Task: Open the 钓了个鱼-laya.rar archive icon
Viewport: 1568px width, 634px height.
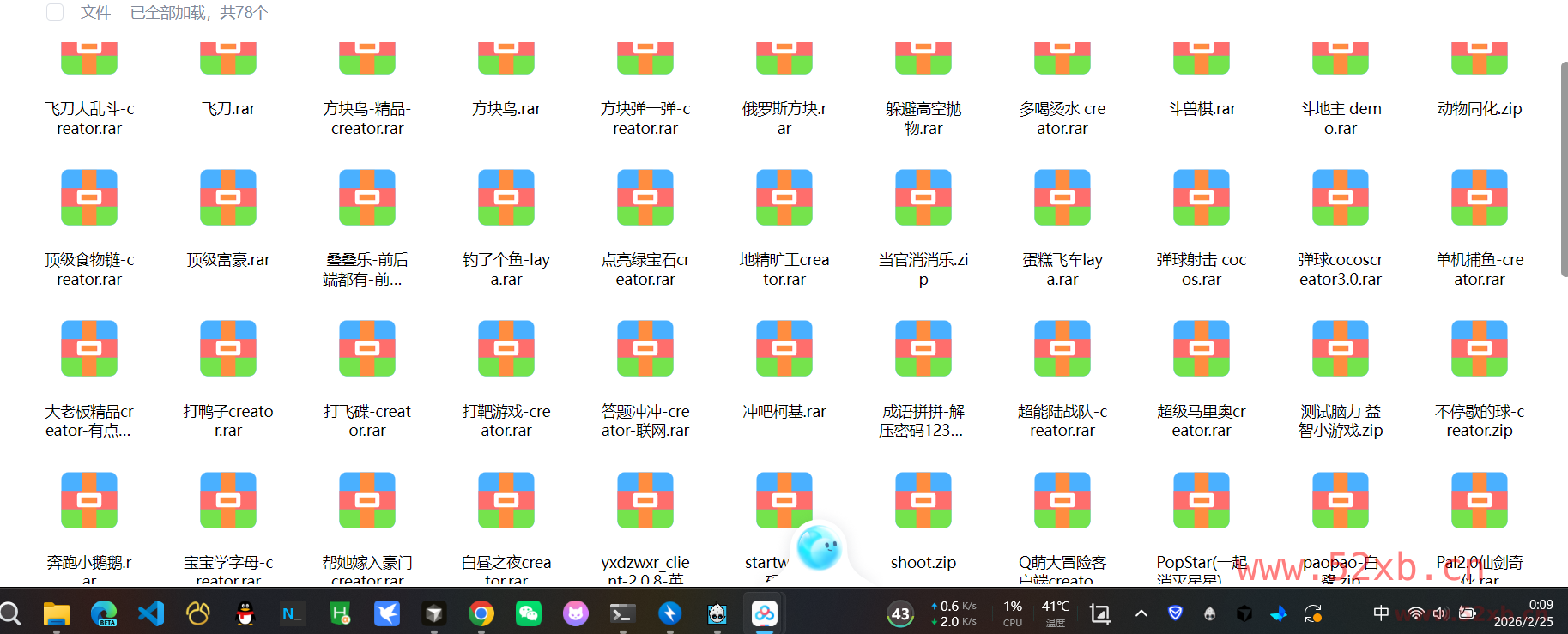Action: point(506,197)
